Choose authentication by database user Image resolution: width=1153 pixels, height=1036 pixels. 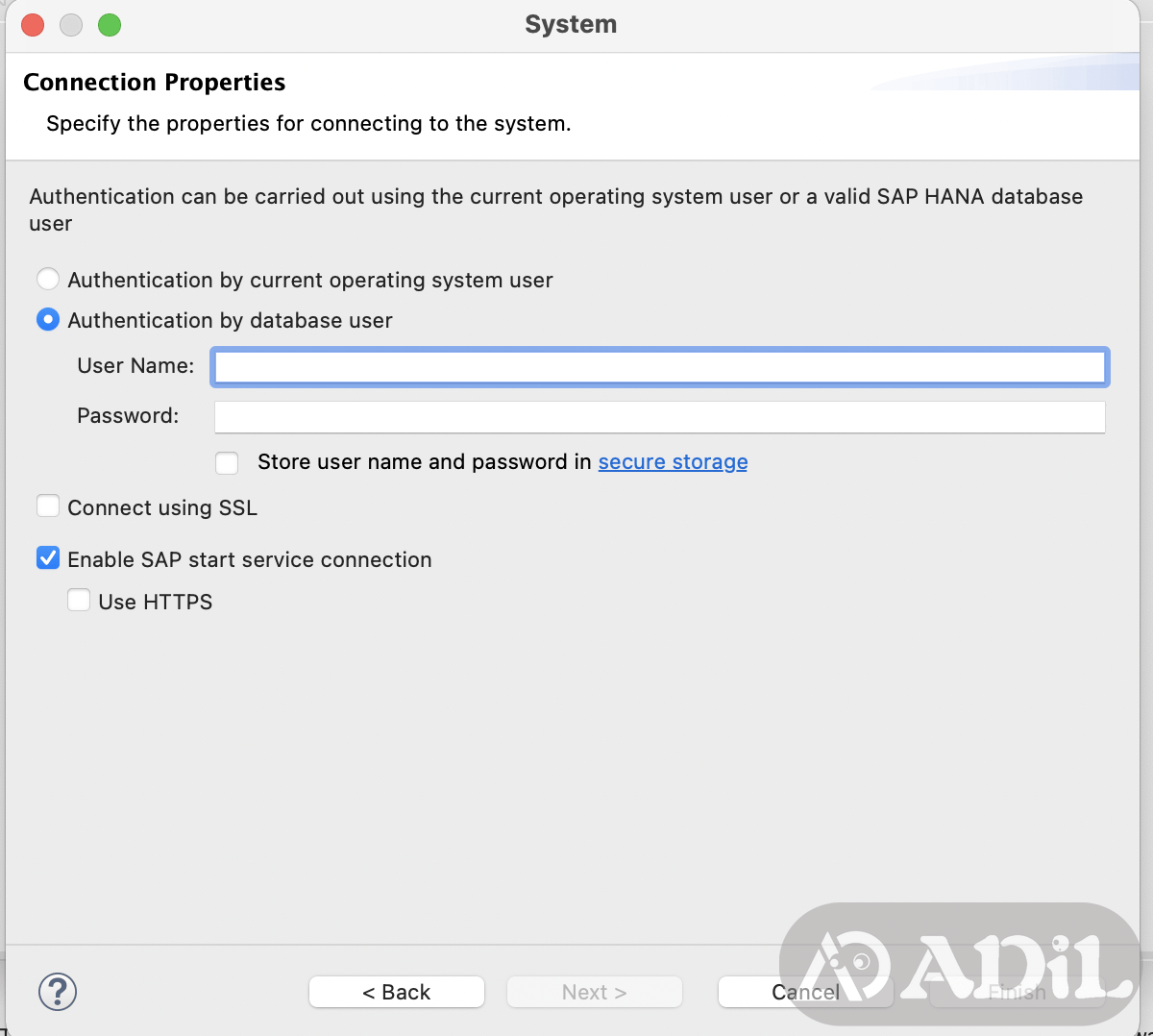(x=48, y=320)
